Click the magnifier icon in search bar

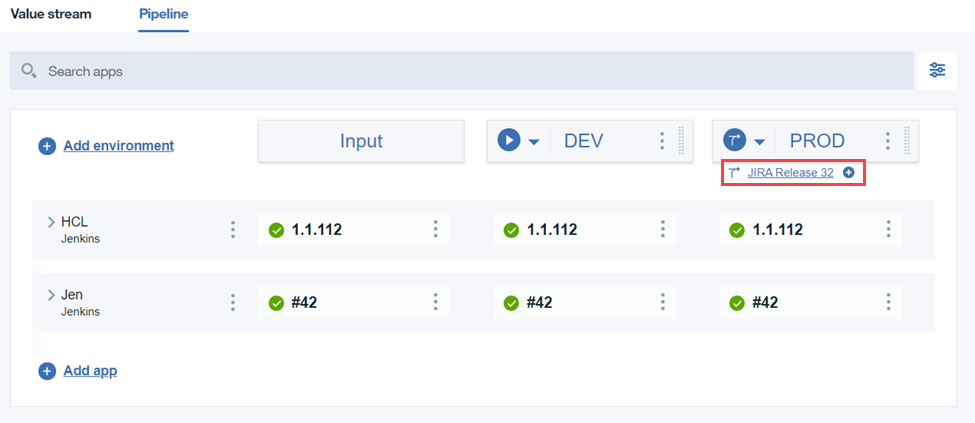29,71
